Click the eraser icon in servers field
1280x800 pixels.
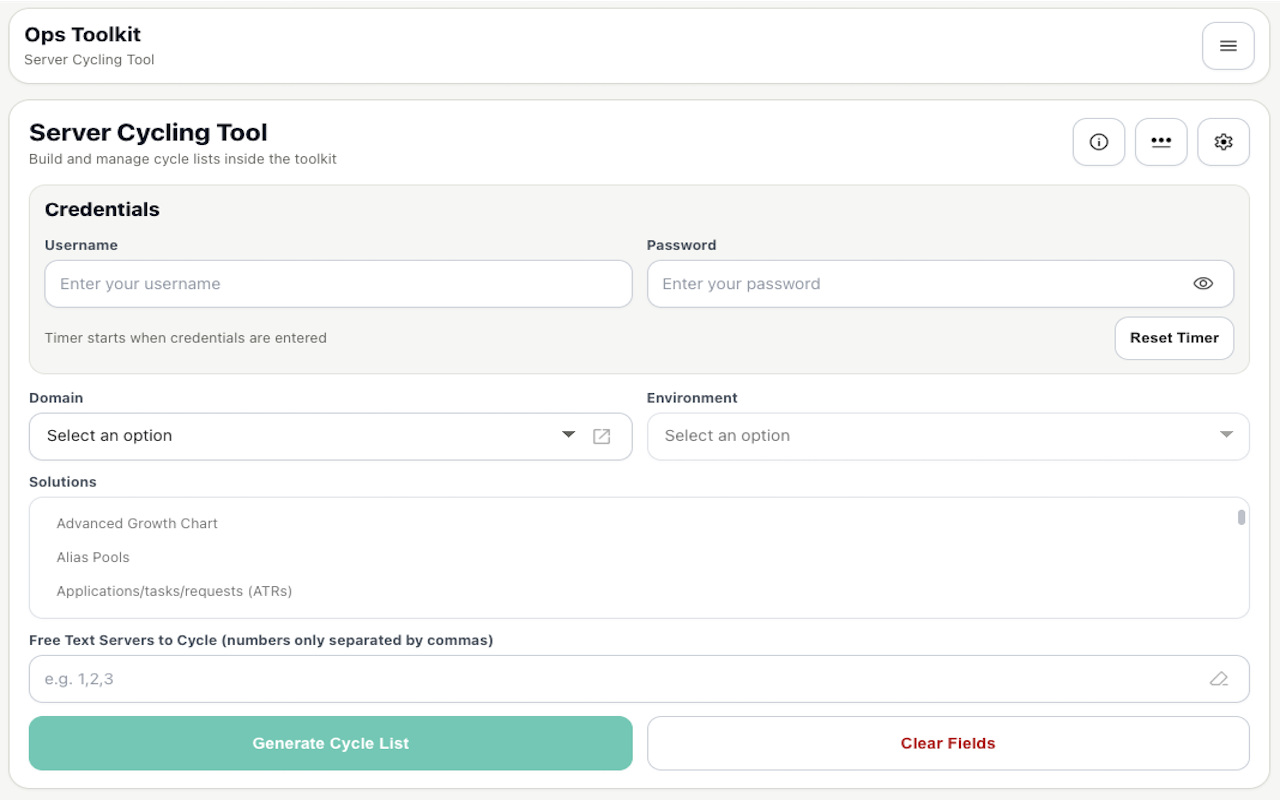click(x=1218, y=679)
